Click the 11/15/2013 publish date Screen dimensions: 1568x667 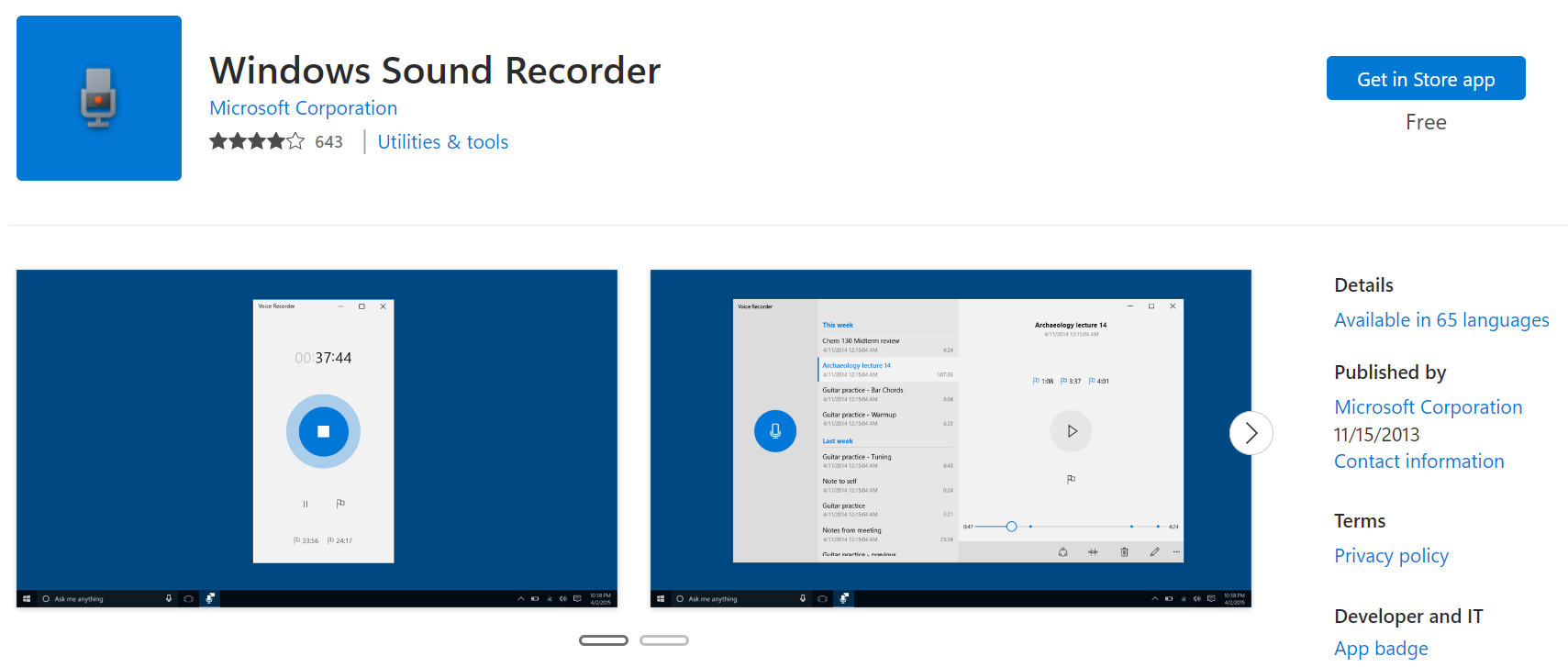(x=1376, y=435)
